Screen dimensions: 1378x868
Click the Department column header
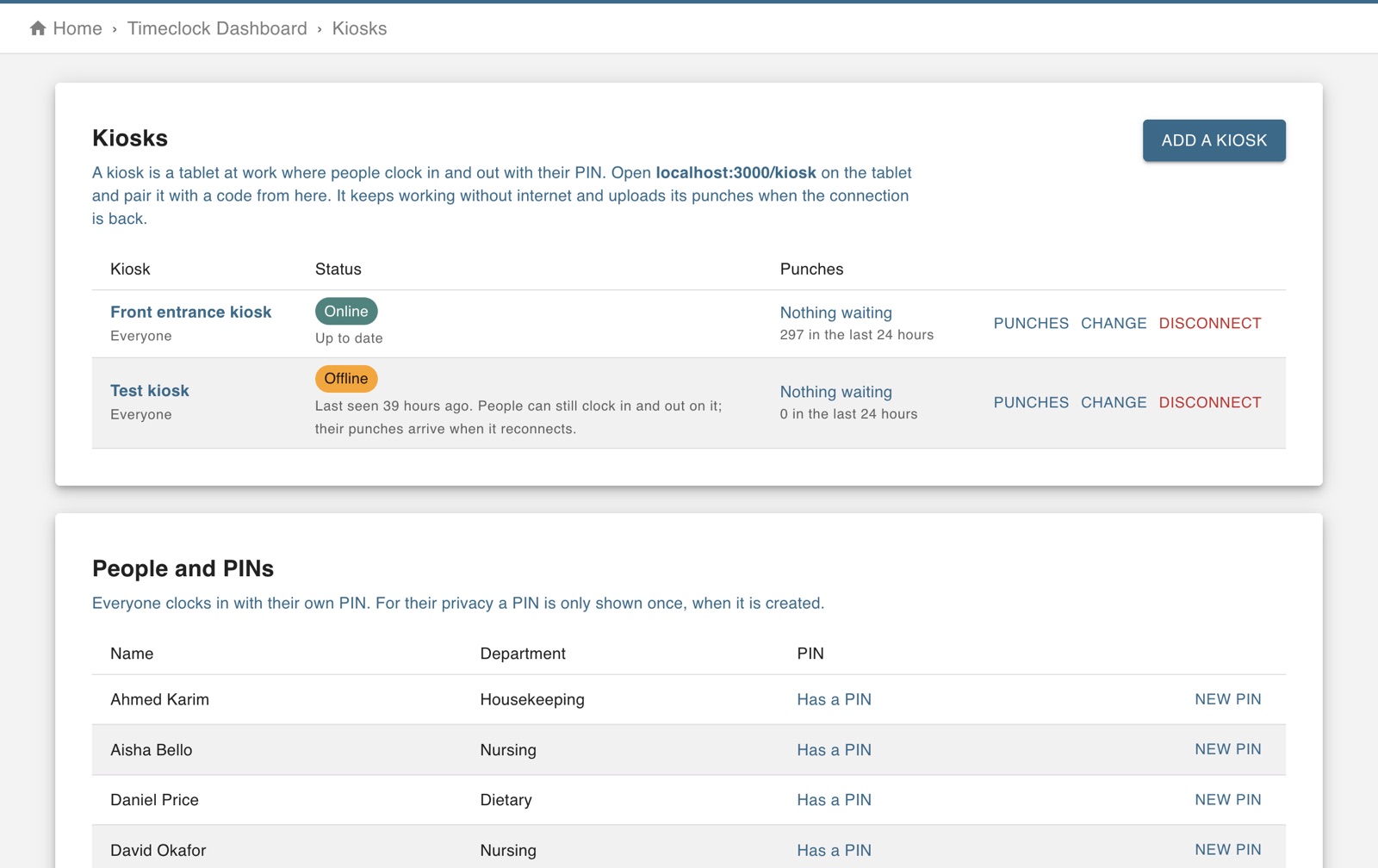[x=523, y=654]
